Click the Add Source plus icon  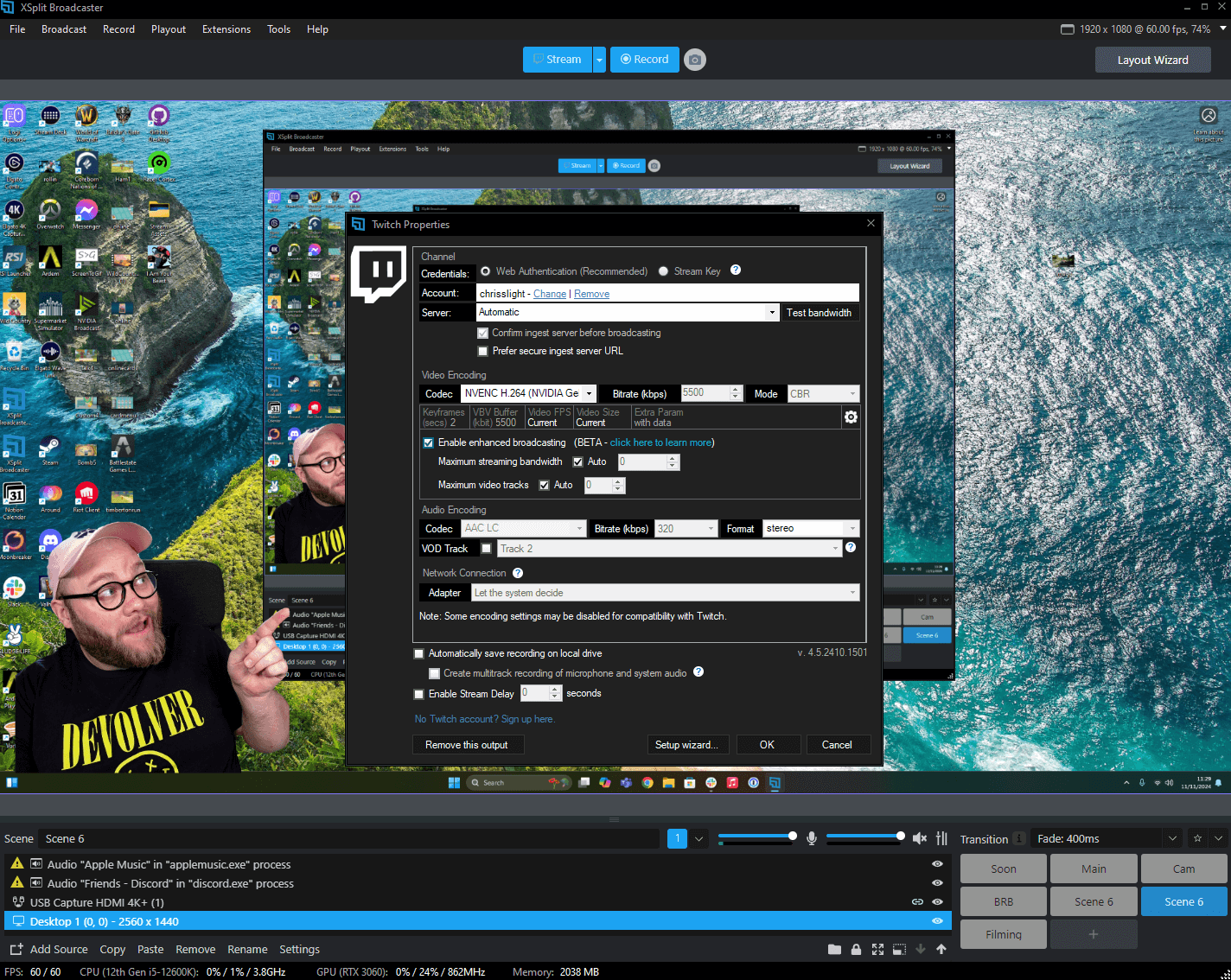pyautogui.click(x=16, y=949)
